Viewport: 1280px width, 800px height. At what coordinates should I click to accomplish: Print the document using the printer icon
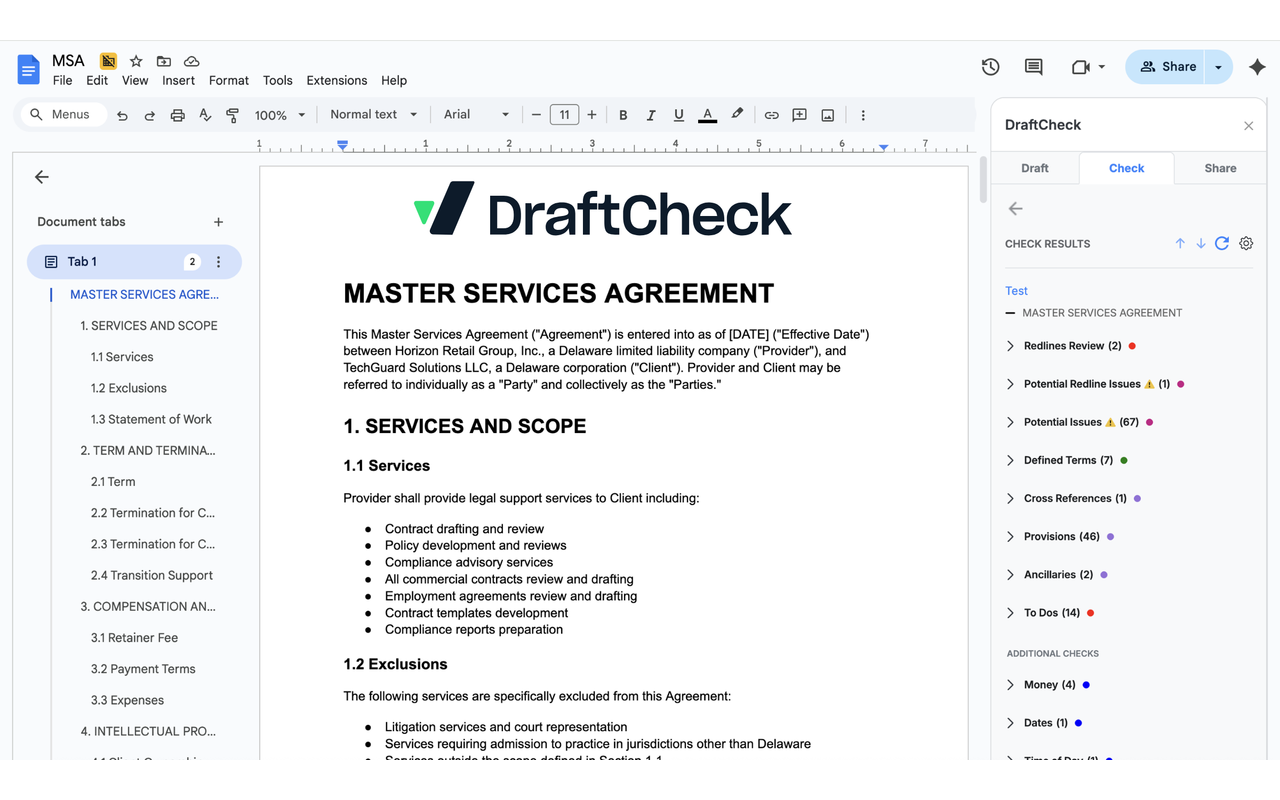[x=177, y=115]
